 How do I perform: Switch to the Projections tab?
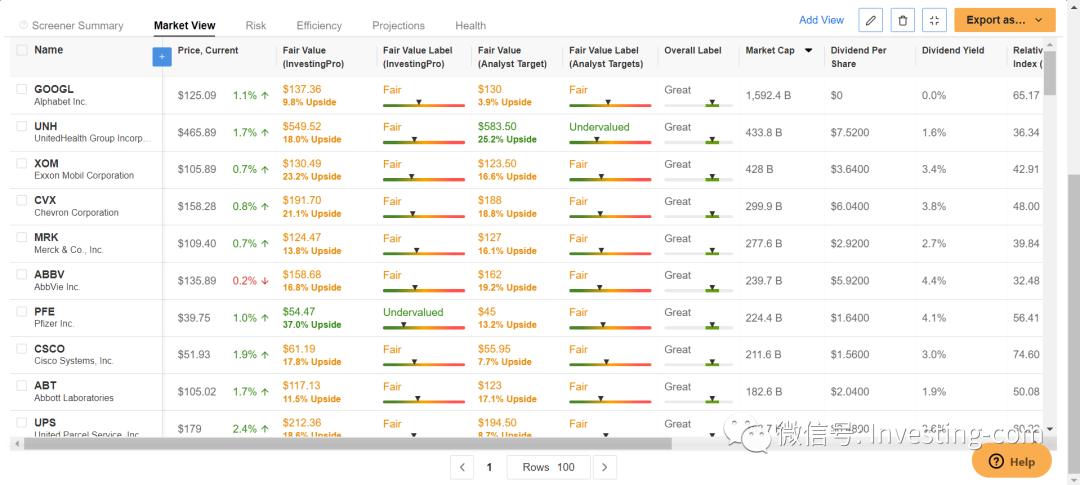[398, 25]
